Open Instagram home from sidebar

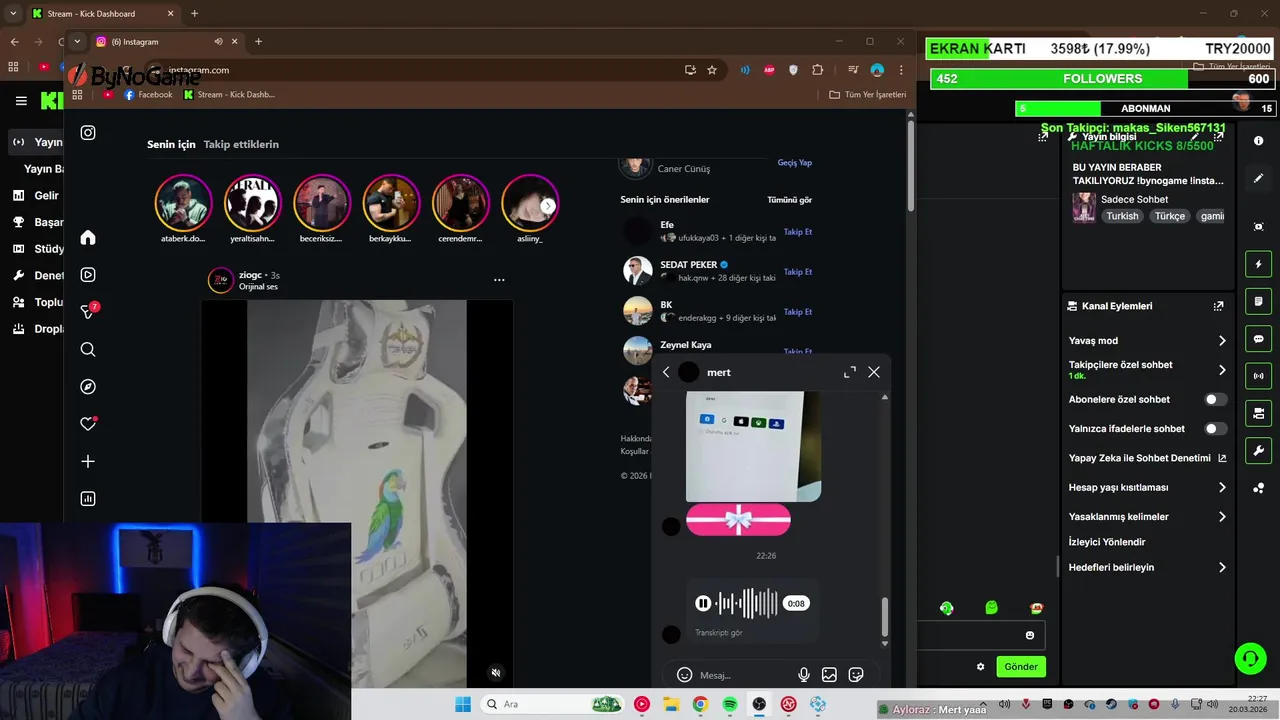(88, 237)
